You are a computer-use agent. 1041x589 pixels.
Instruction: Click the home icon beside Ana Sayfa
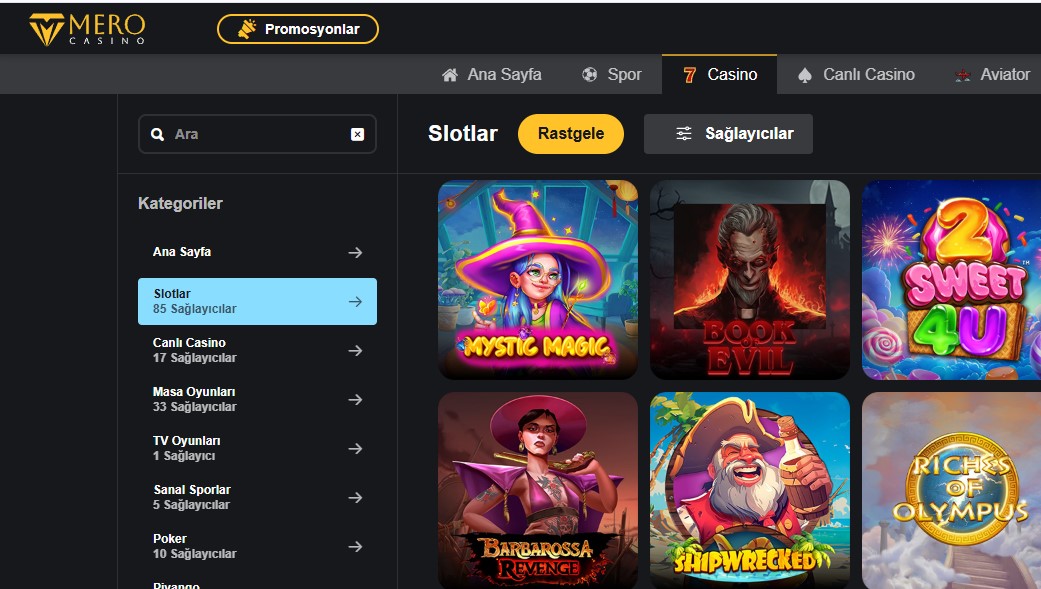pos(451,75)
